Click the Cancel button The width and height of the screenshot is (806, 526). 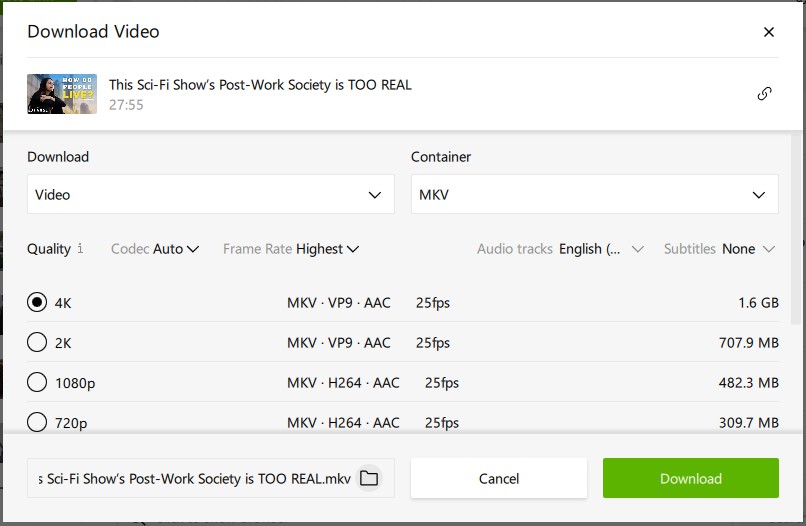click(498, 478)
